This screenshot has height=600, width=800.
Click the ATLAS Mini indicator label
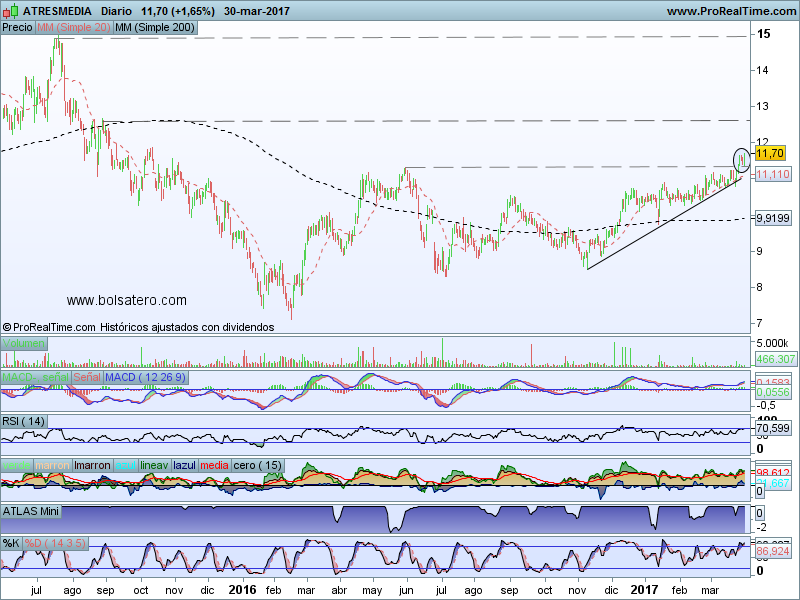34,510
